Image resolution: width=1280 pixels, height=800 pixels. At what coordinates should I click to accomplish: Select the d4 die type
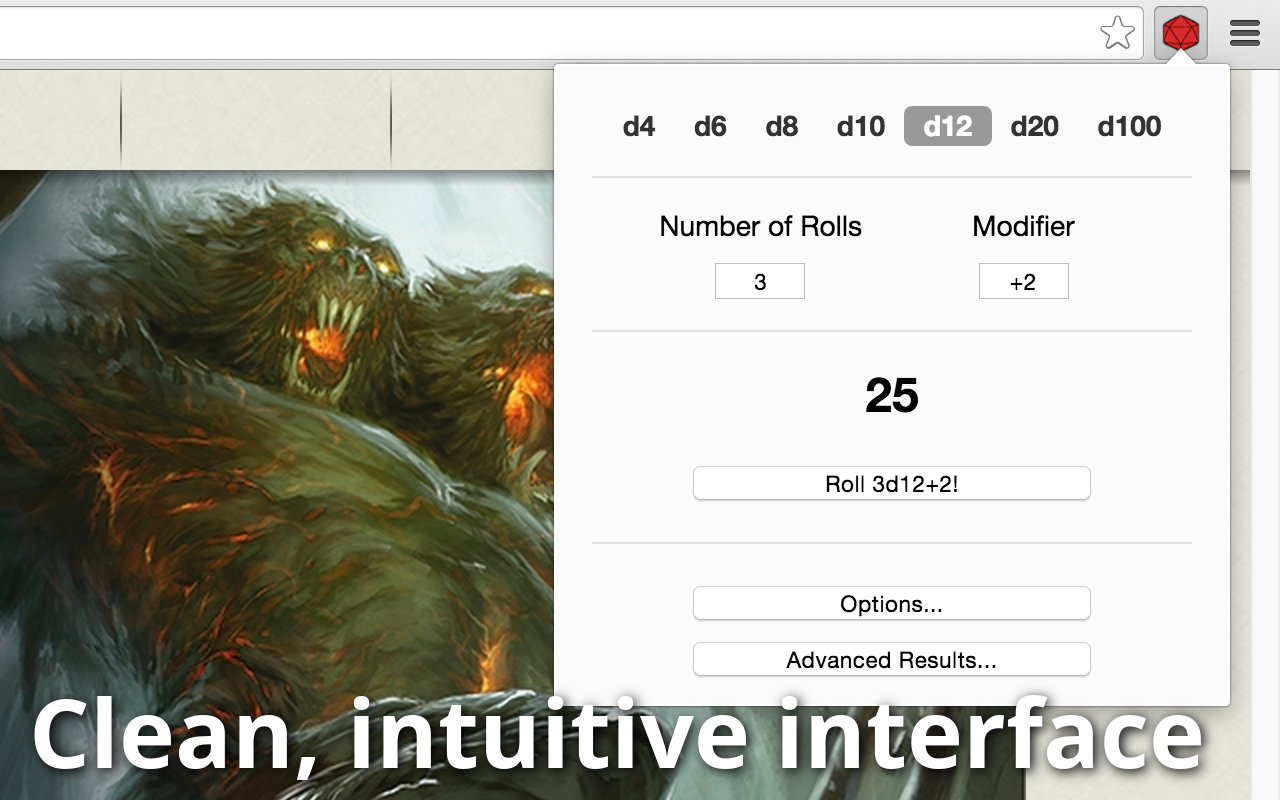639,126
